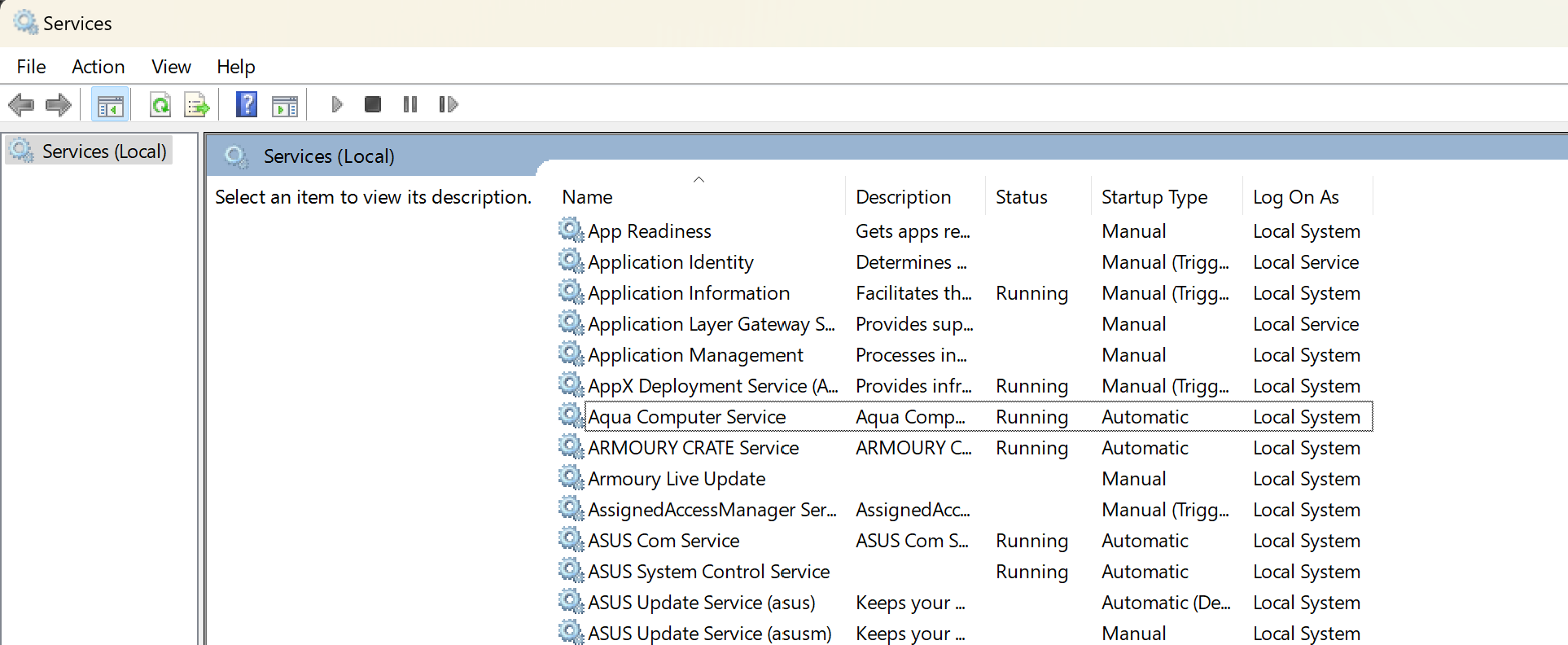Sort list by Name column header
1568x645 pixels.
click(x=587, y=197)
